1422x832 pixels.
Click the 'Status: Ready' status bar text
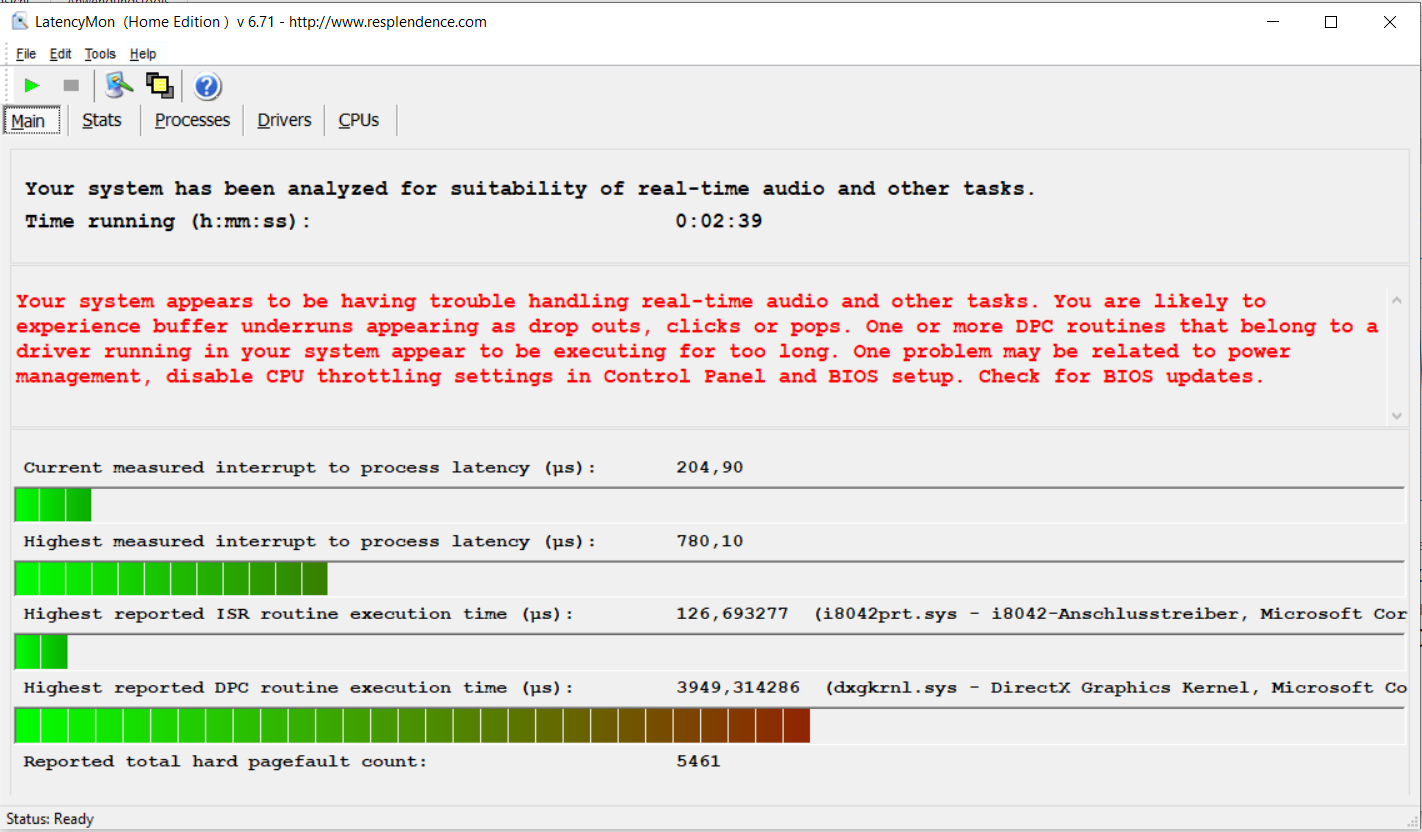coord(50,819)
